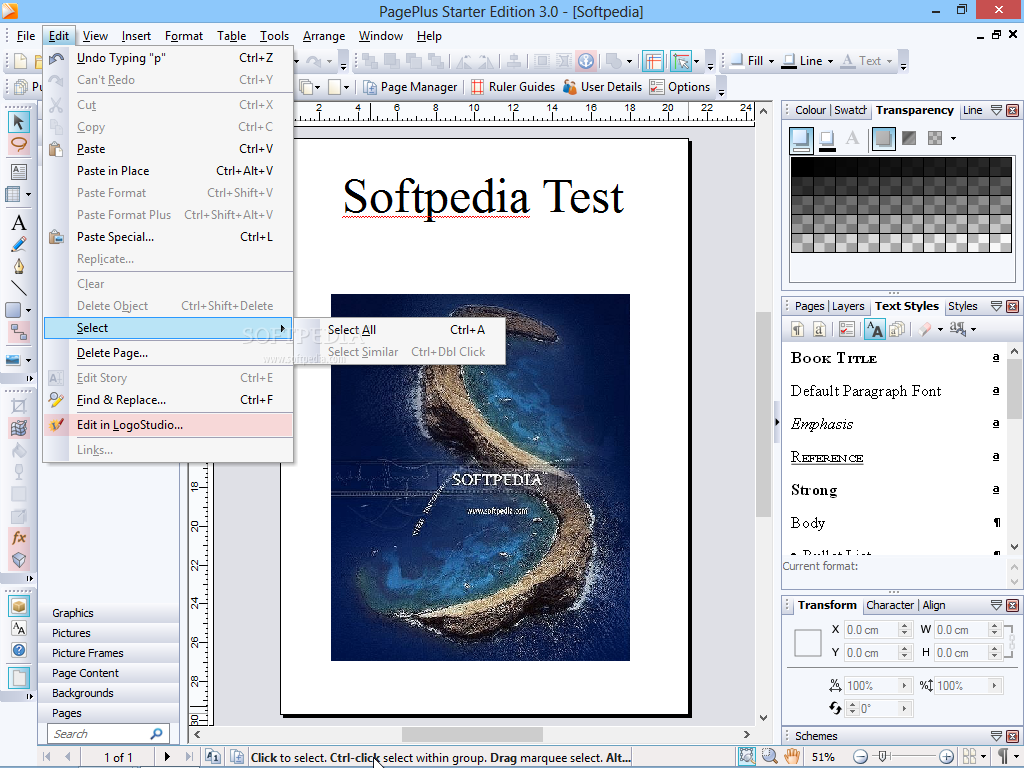
Task: Click the Paste icon in Edit menu
Action: (x=56, y=149)
